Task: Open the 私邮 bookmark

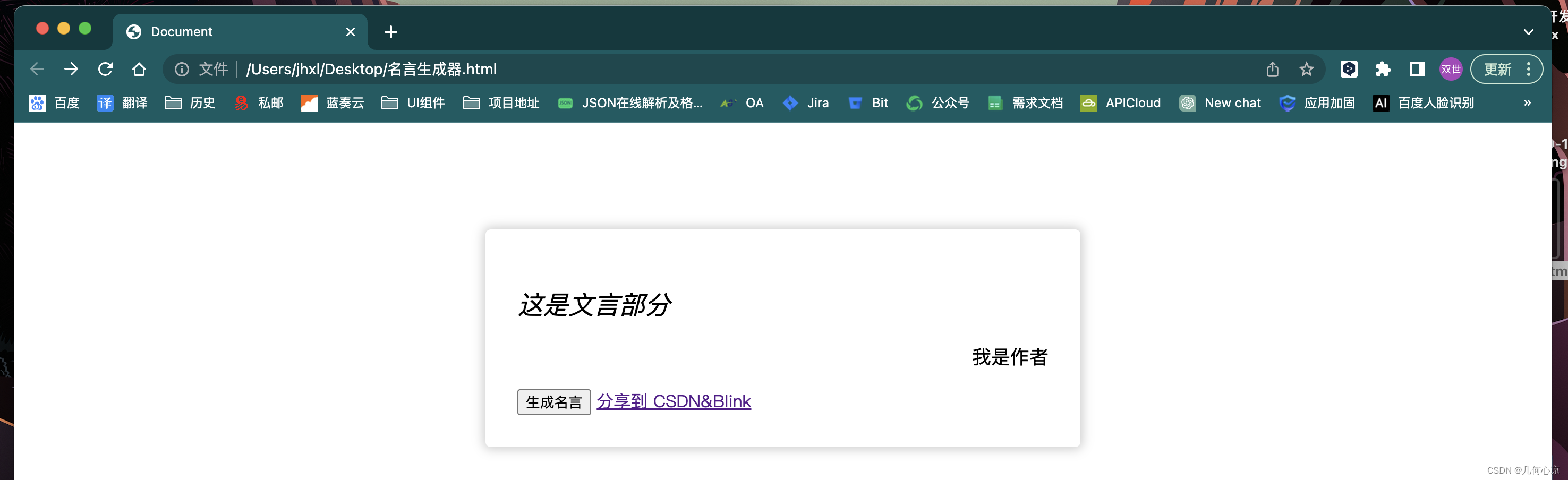Action: click(x=258, y=103)
